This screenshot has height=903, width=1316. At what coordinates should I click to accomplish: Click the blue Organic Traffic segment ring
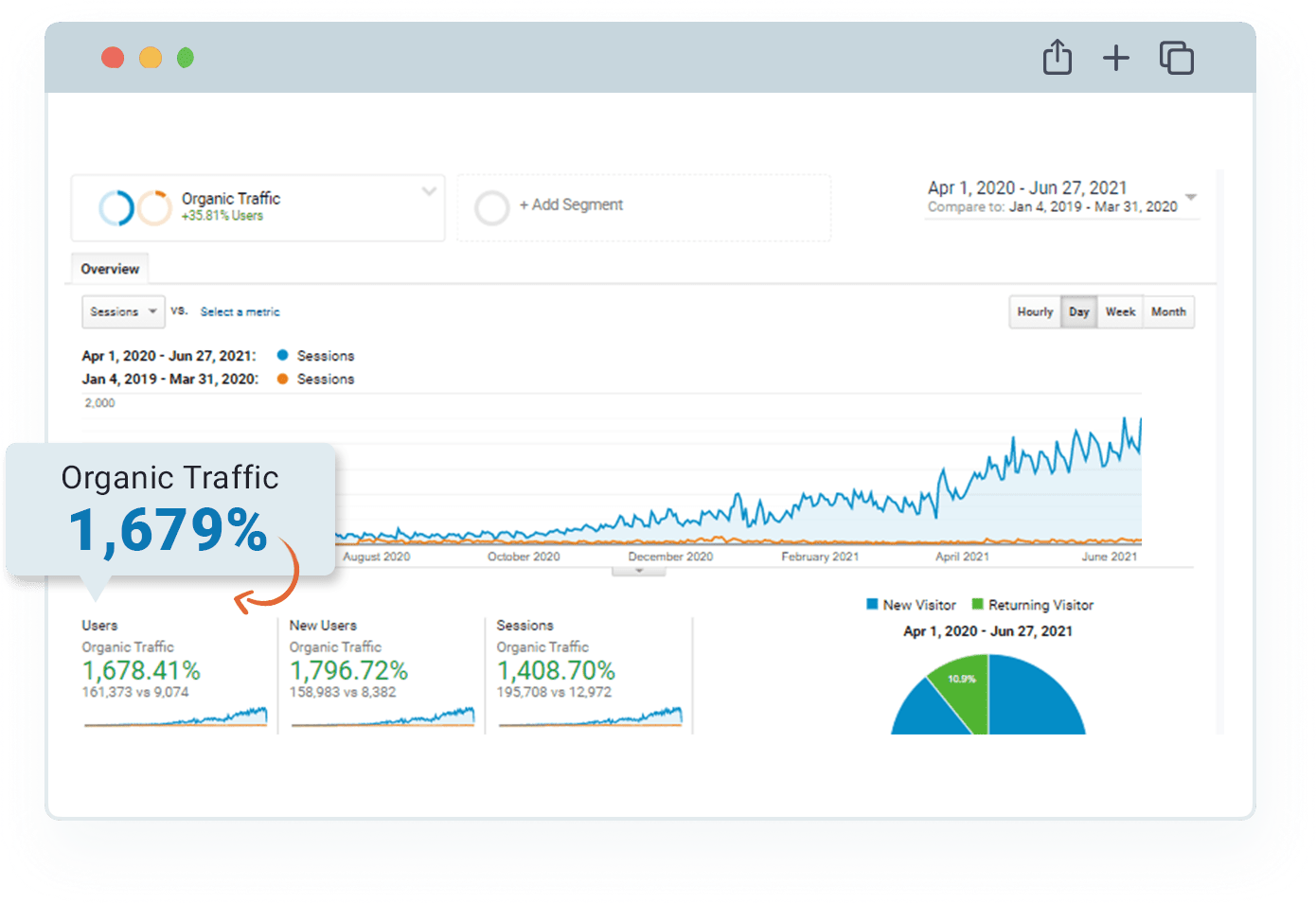coord(116,208)
